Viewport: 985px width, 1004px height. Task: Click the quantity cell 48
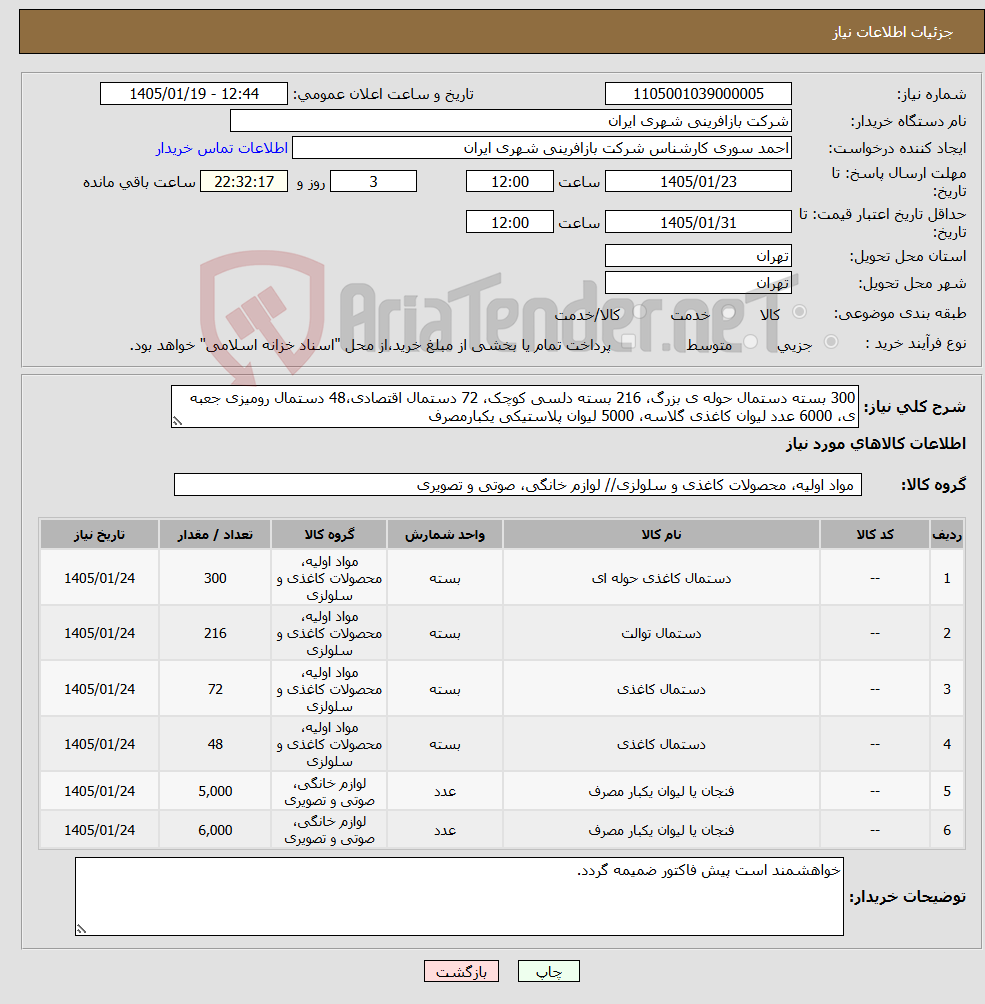coord(215,744)
